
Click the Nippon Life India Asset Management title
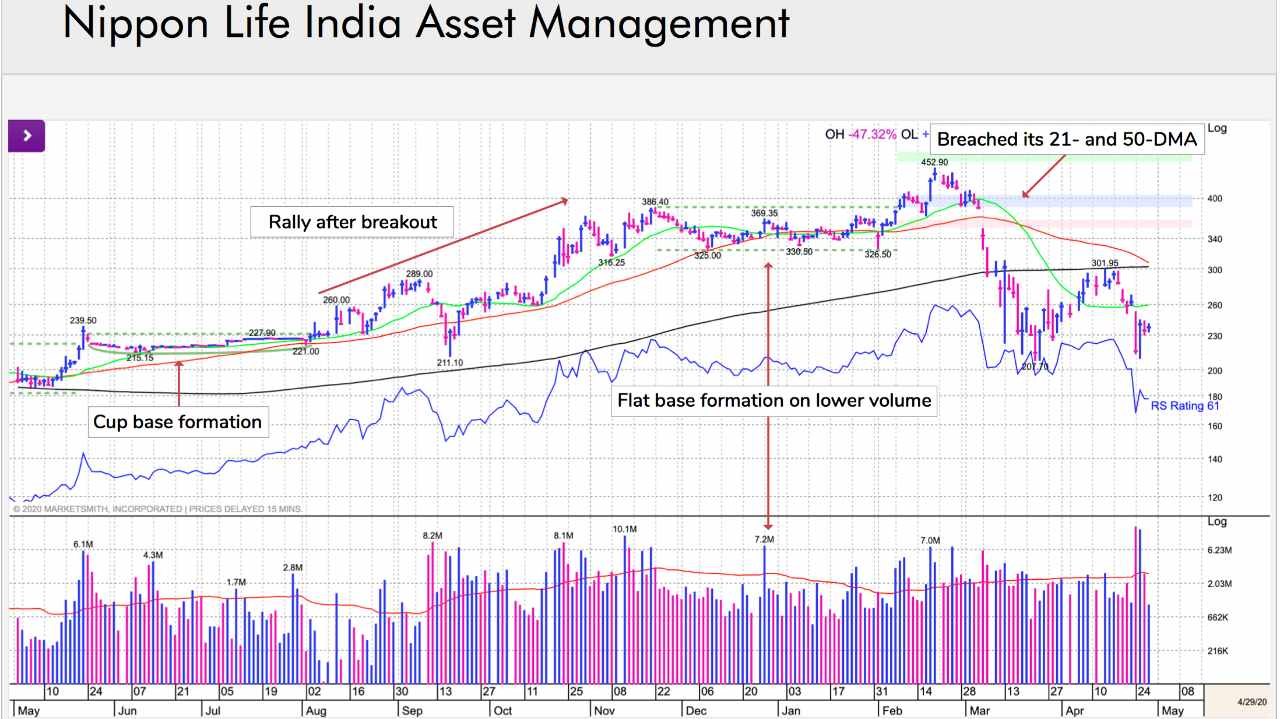click(426, 22)
